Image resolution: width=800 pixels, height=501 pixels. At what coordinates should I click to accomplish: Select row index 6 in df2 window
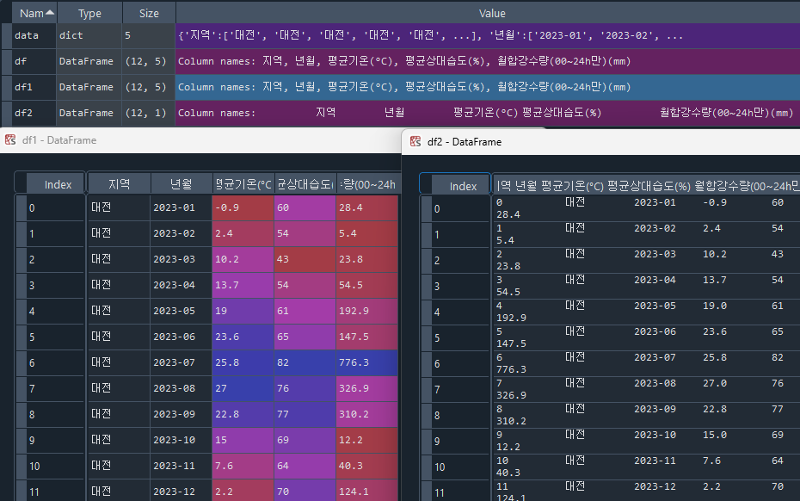coord(461,364)
